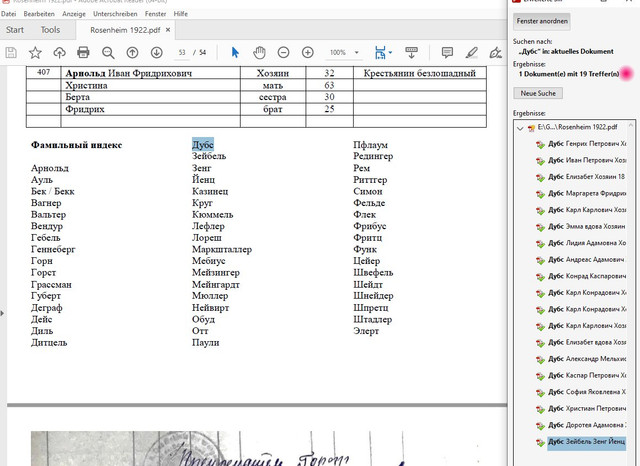Open the magnifier search icon in toolbar
Screen dimensions: 640x466
(x=107, y=52)
